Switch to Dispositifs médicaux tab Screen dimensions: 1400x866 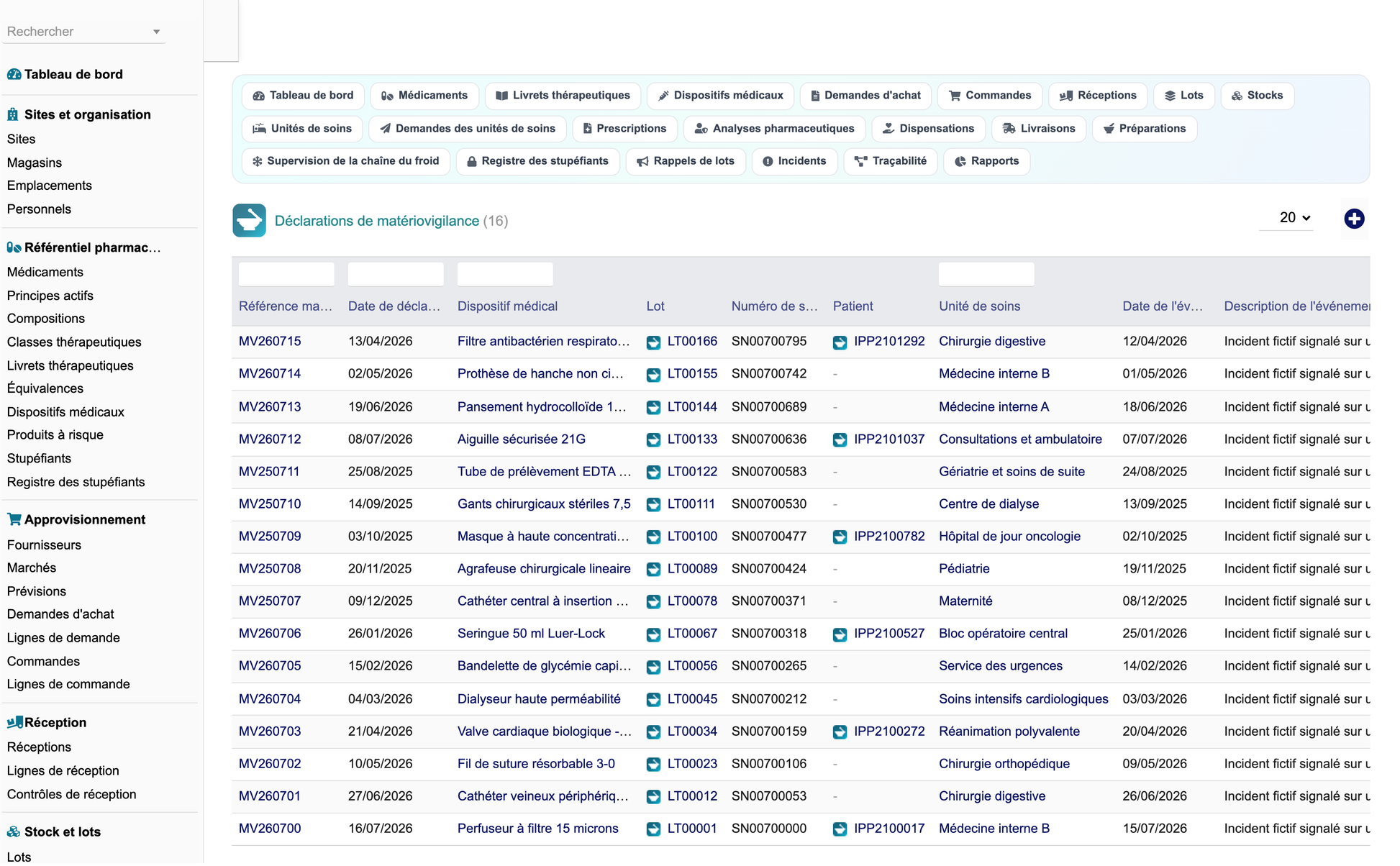(x=720, y=96)
